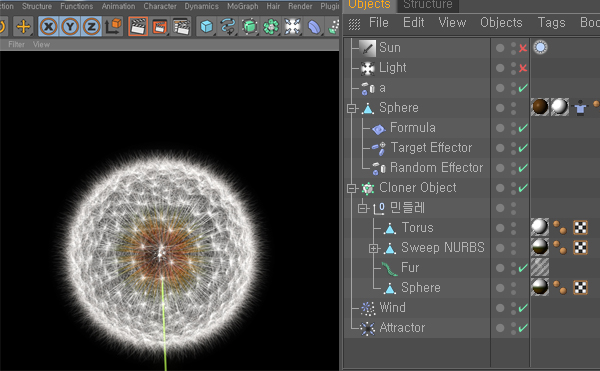Image resolution: width=600 pixels, height=371 pixels.
Task: Switch to the Objects tab
Action: coord(369,5)
